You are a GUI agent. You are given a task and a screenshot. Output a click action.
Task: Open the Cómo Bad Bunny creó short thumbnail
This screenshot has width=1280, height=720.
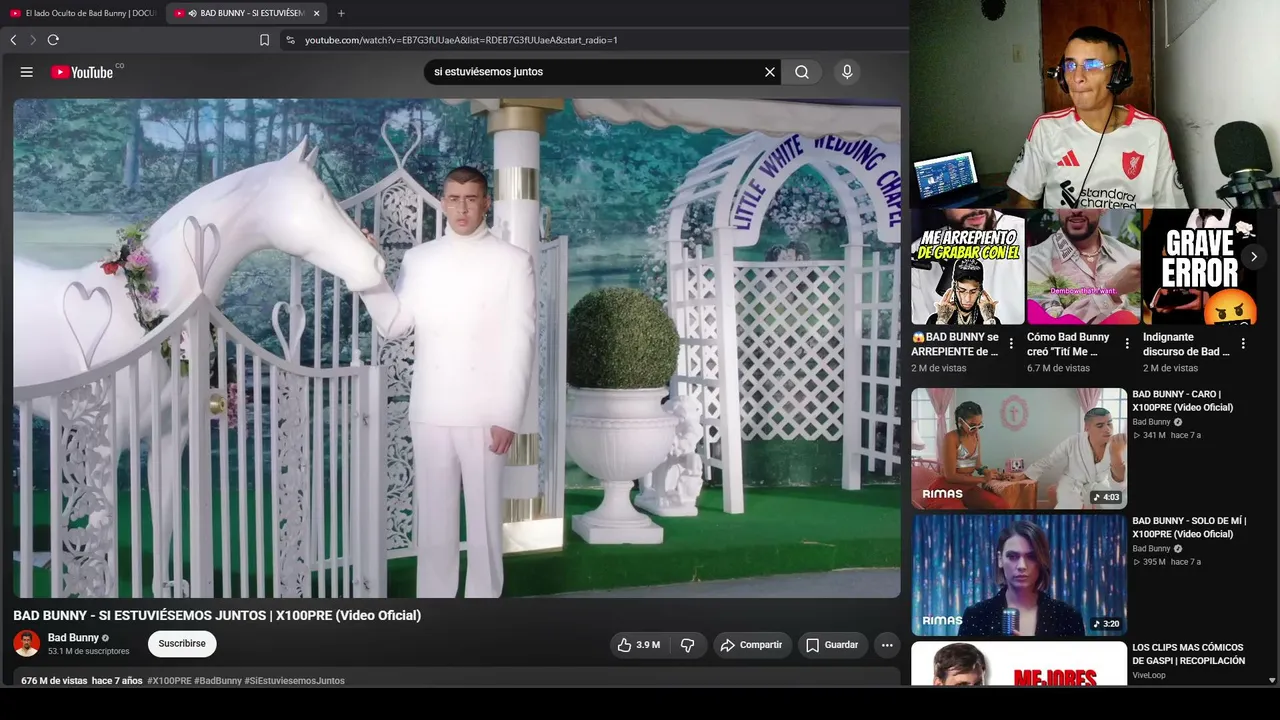tap(1083, 267)
